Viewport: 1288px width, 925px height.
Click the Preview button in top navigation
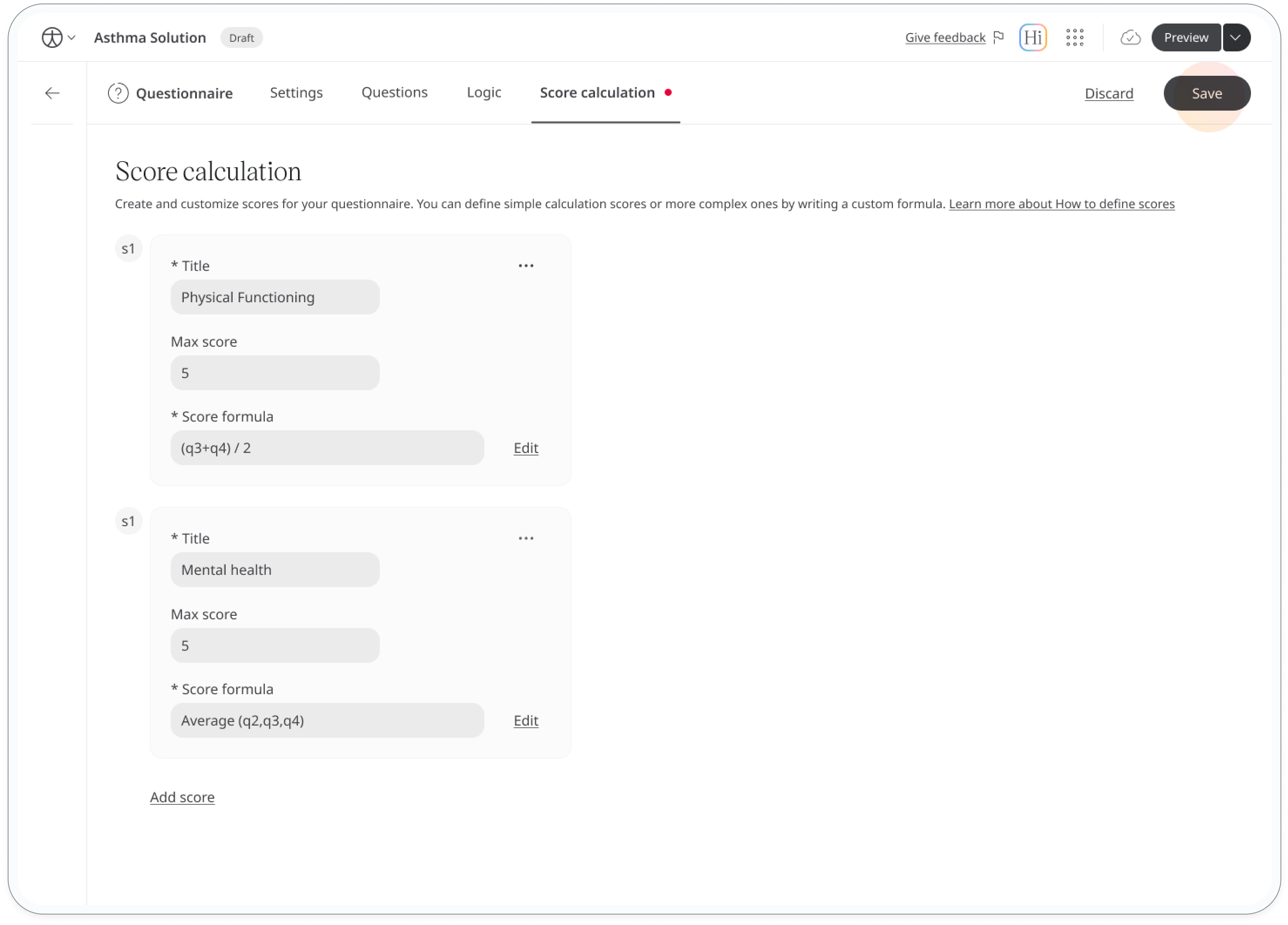click(x=1186, y=37)
